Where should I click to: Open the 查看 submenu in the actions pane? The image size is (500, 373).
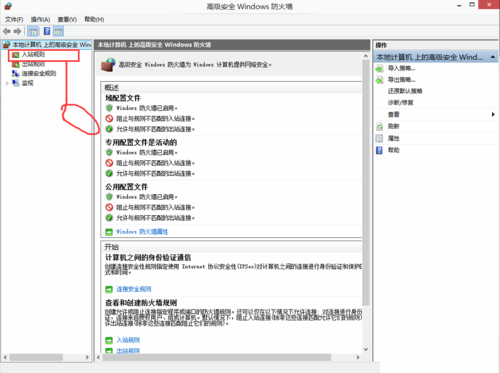(x=394, y=114)
